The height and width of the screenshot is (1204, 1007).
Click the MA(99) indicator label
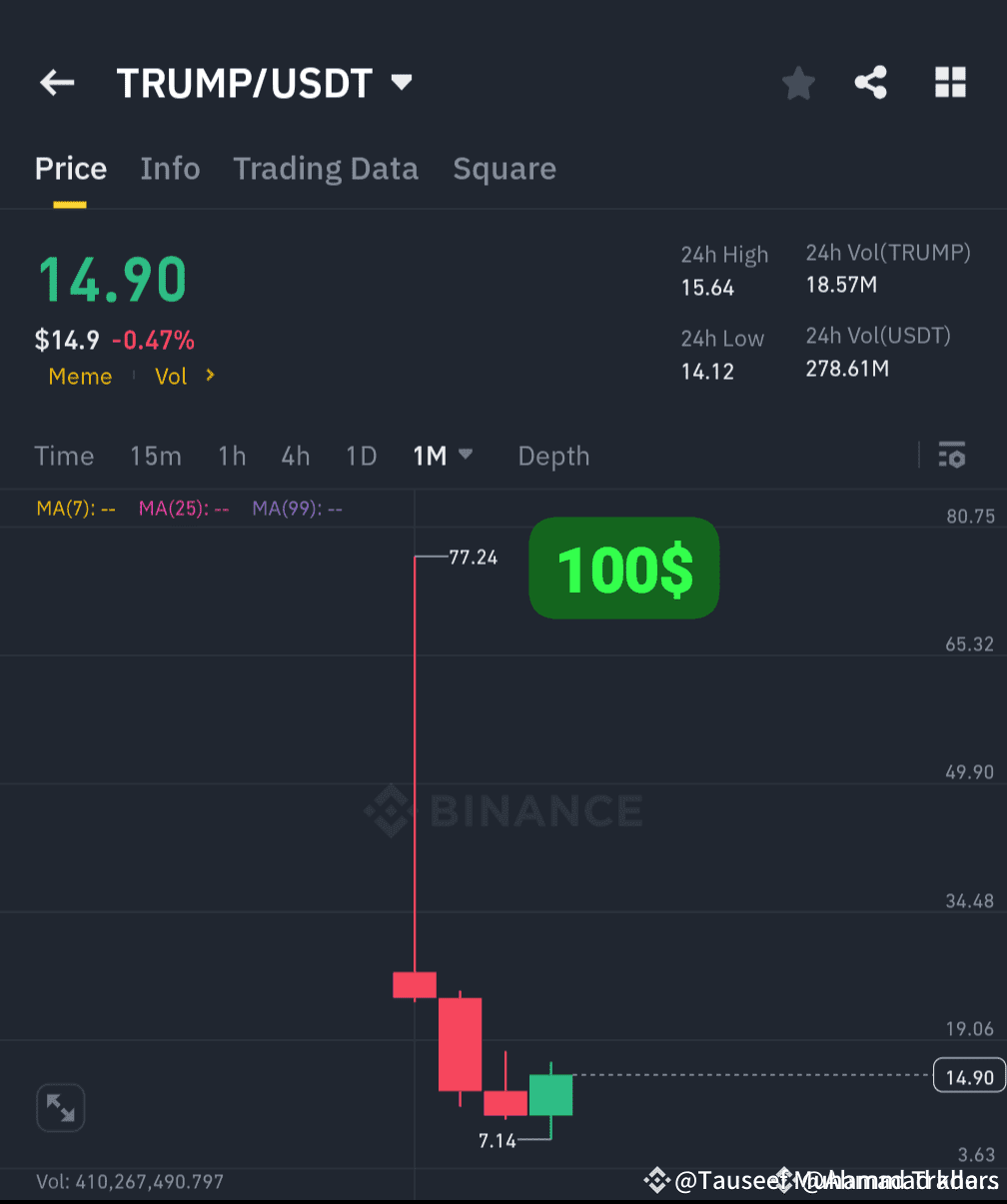coord(297,509)
